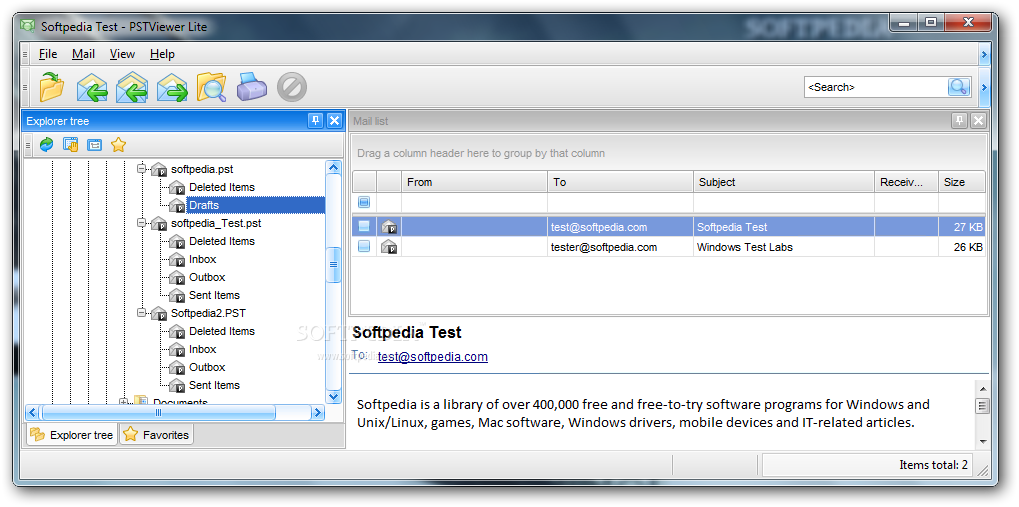Click the preview pane scroll down arrow
Image resolution: width=1019 pixels, height=507 pixels.
(983, 441)
